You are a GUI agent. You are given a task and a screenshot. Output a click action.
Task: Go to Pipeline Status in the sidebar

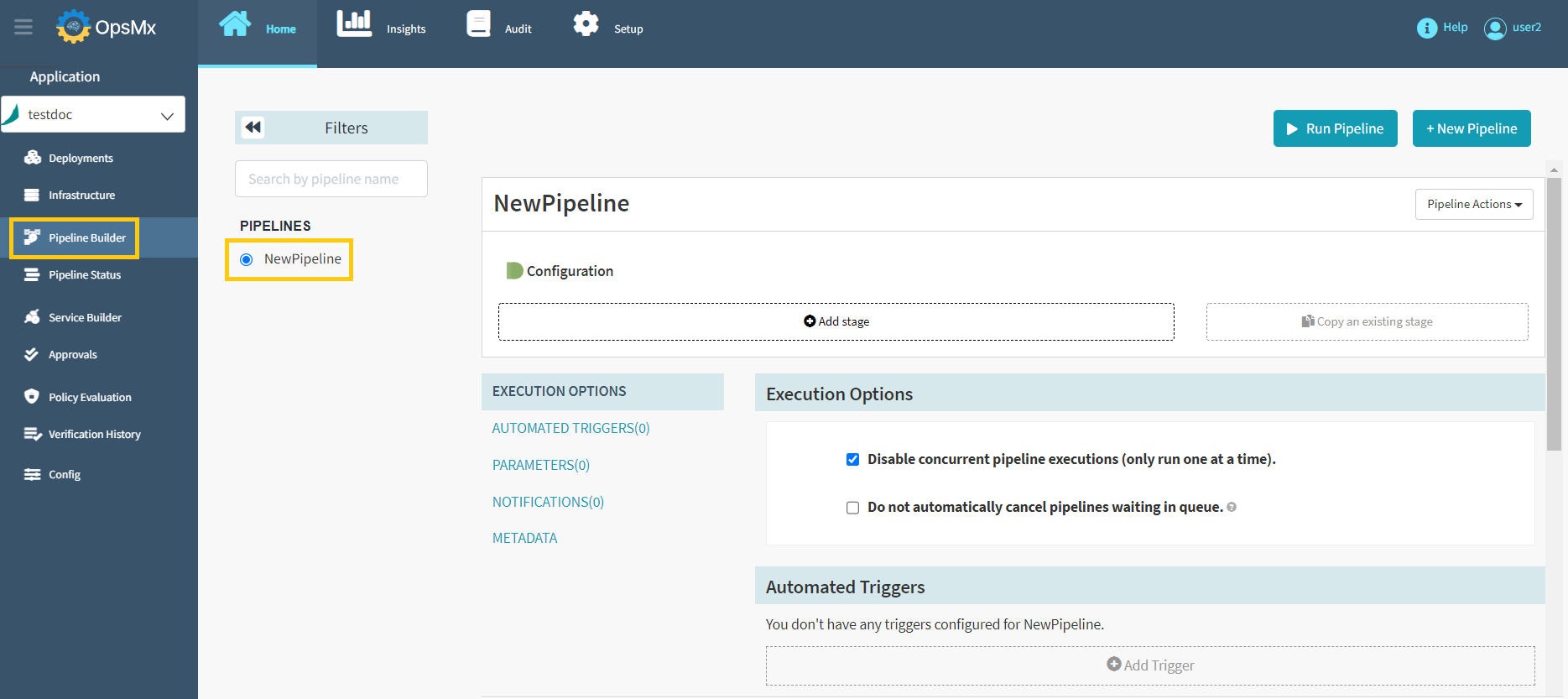84,275
